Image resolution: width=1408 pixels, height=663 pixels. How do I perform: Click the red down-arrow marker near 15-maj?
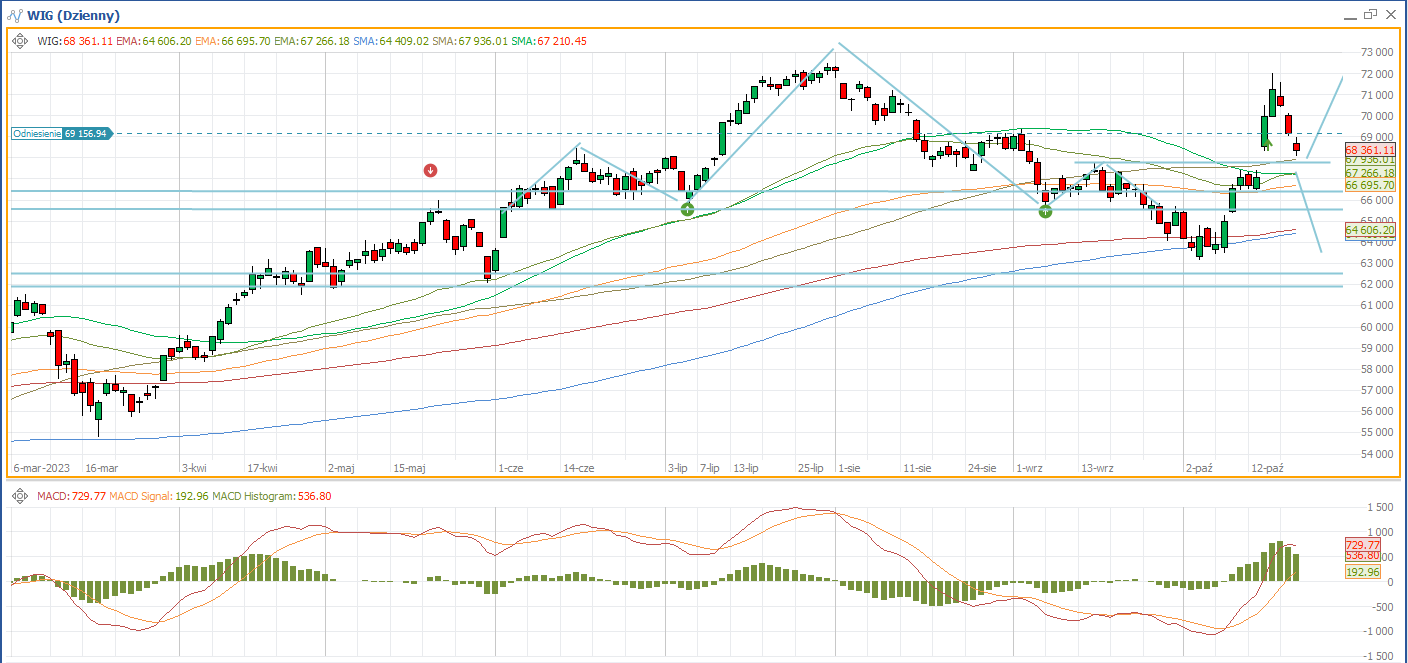pyautogui.click(x=430, y=170)
